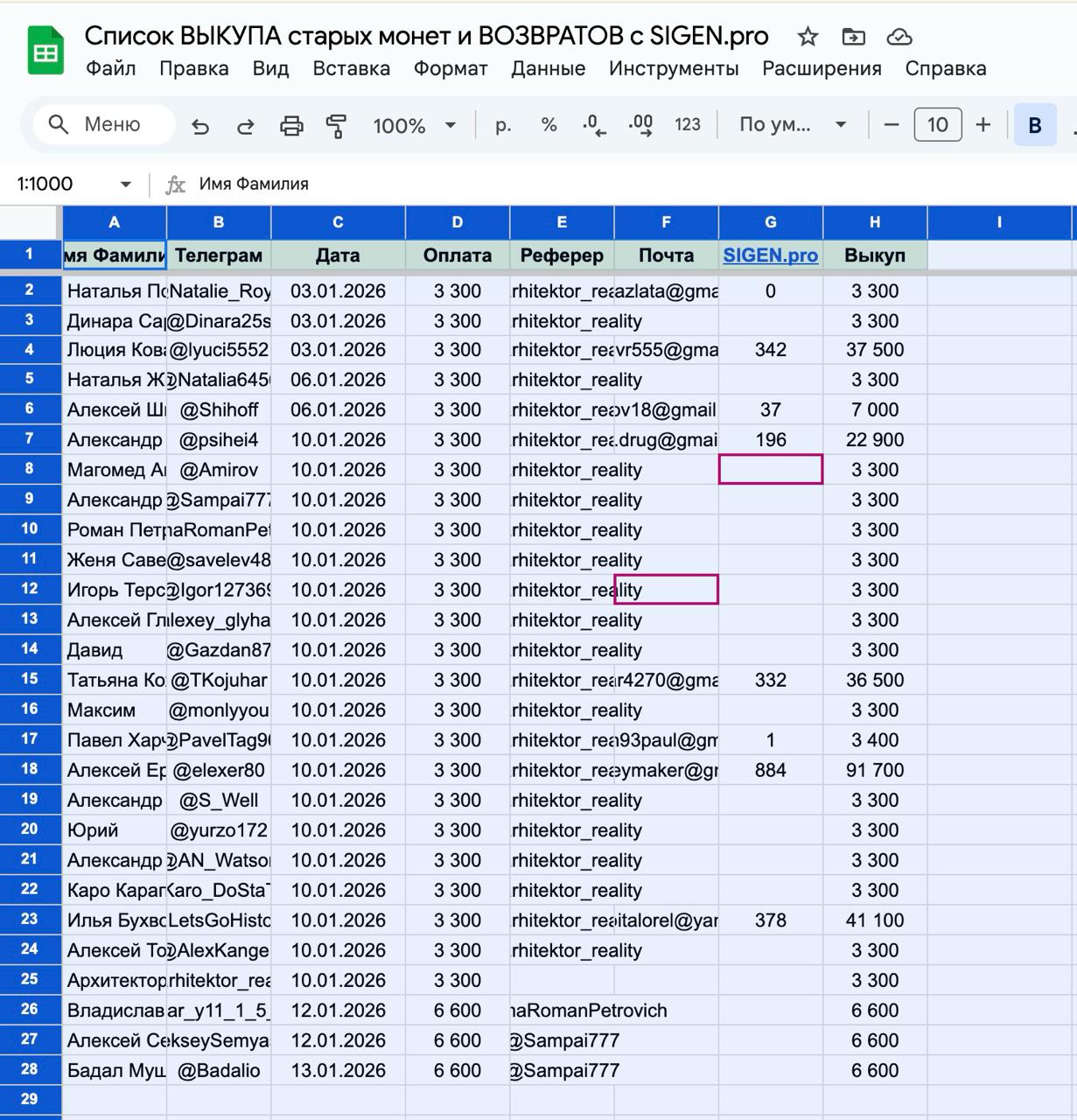Follow the SIGEN.pro link in header

click(x=770, y=255)
